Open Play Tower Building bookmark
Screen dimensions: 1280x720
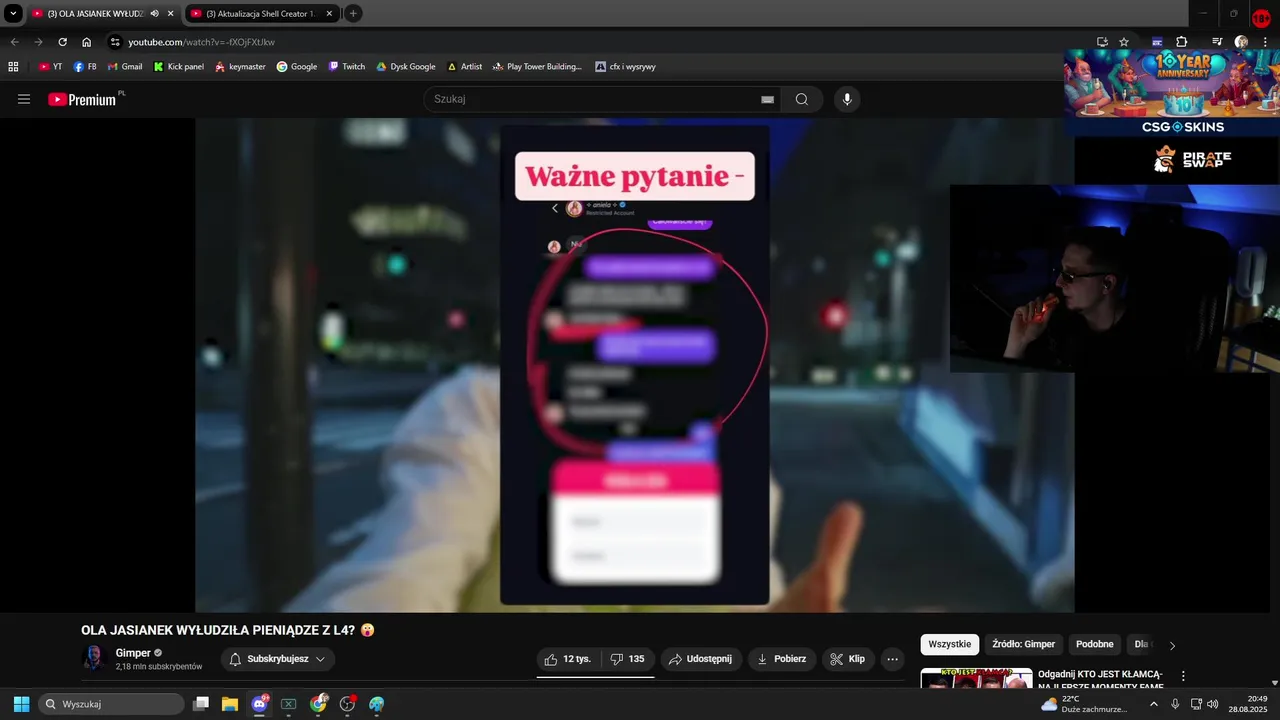[537, 67]
